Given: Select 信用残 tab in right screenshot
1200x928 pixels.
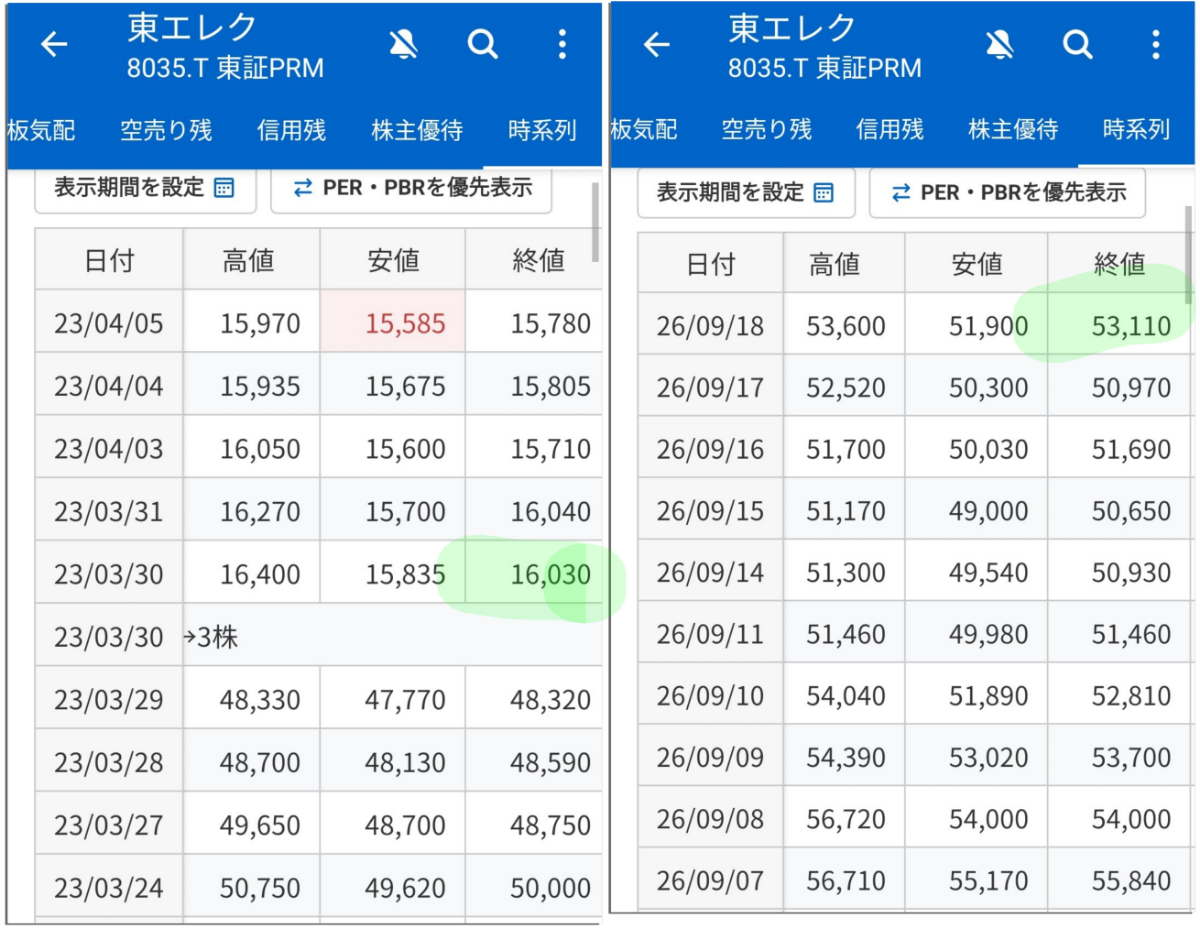Looking at the screenshot, I should coord(889,130).
